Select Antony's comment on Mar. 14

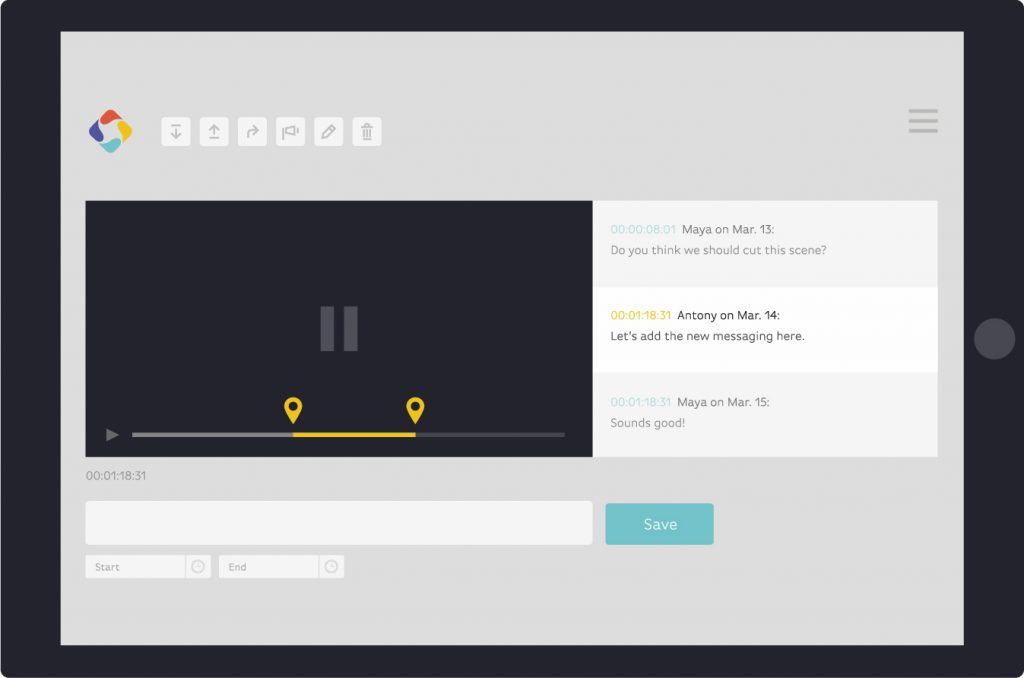[x=765, y=330]
